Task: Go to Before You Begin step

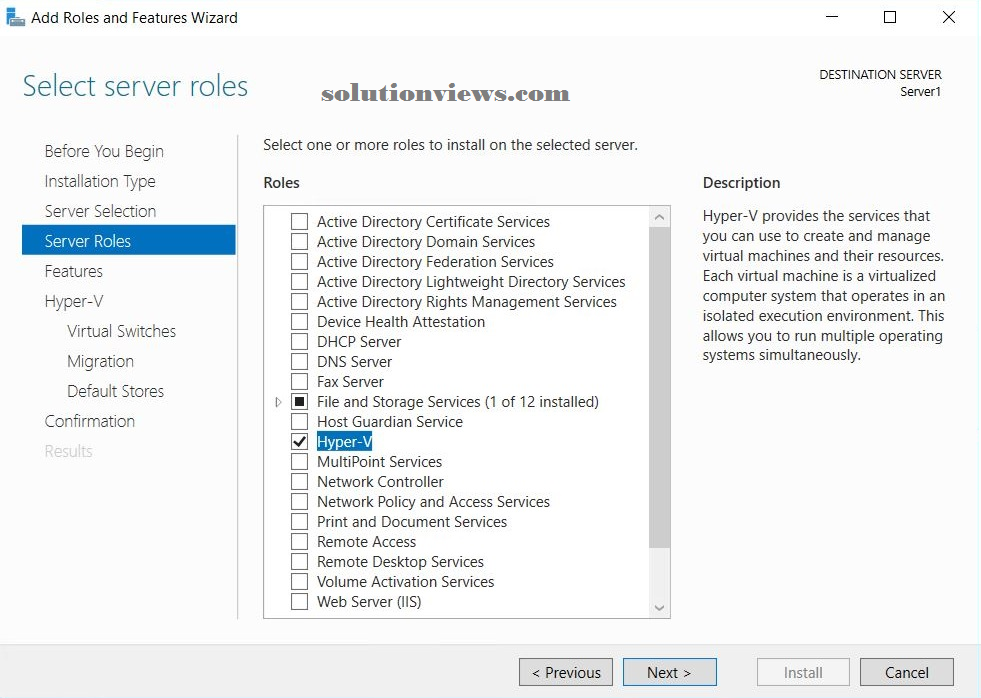Action: tap(104, 151)
